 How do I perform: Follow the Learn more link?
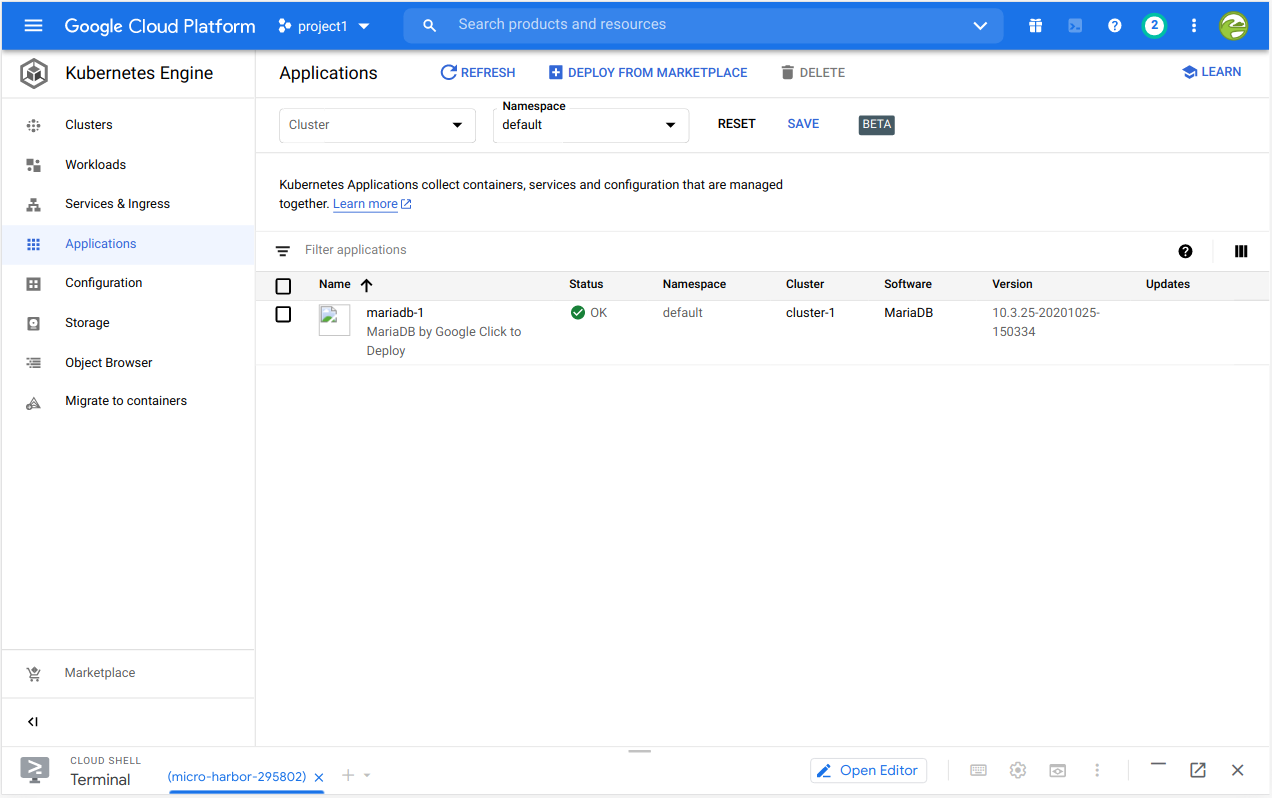coord(365,204)
